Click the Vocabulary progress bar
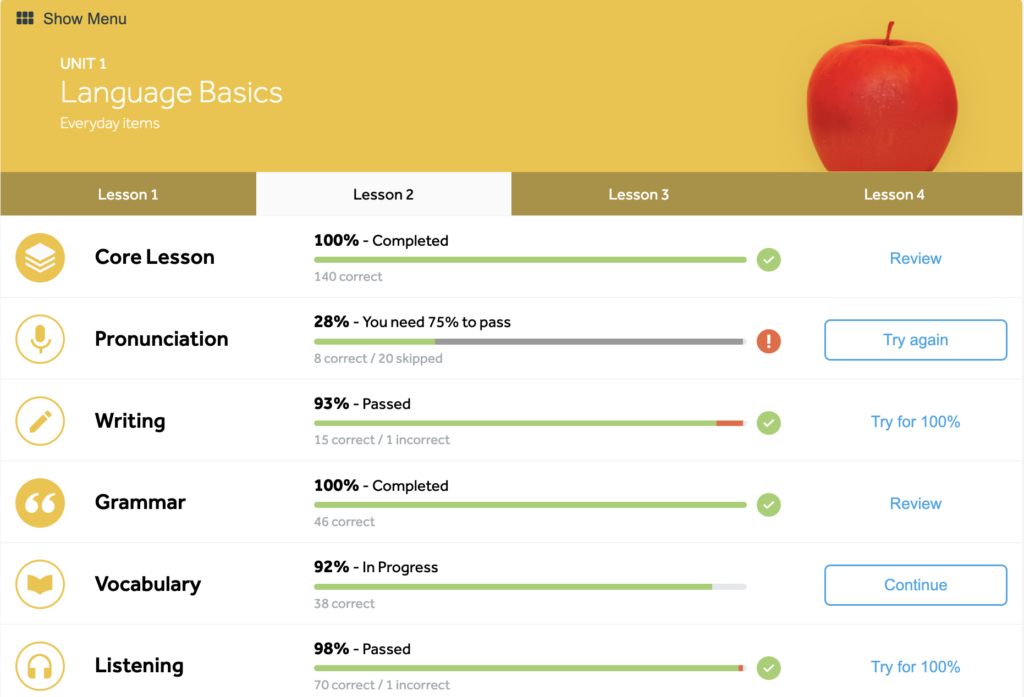 coord(530,586)
